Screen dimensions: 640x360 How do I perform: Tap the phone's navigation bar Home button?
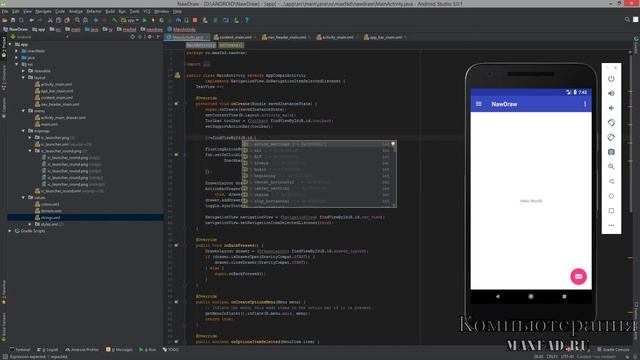[x=531, y=296]
